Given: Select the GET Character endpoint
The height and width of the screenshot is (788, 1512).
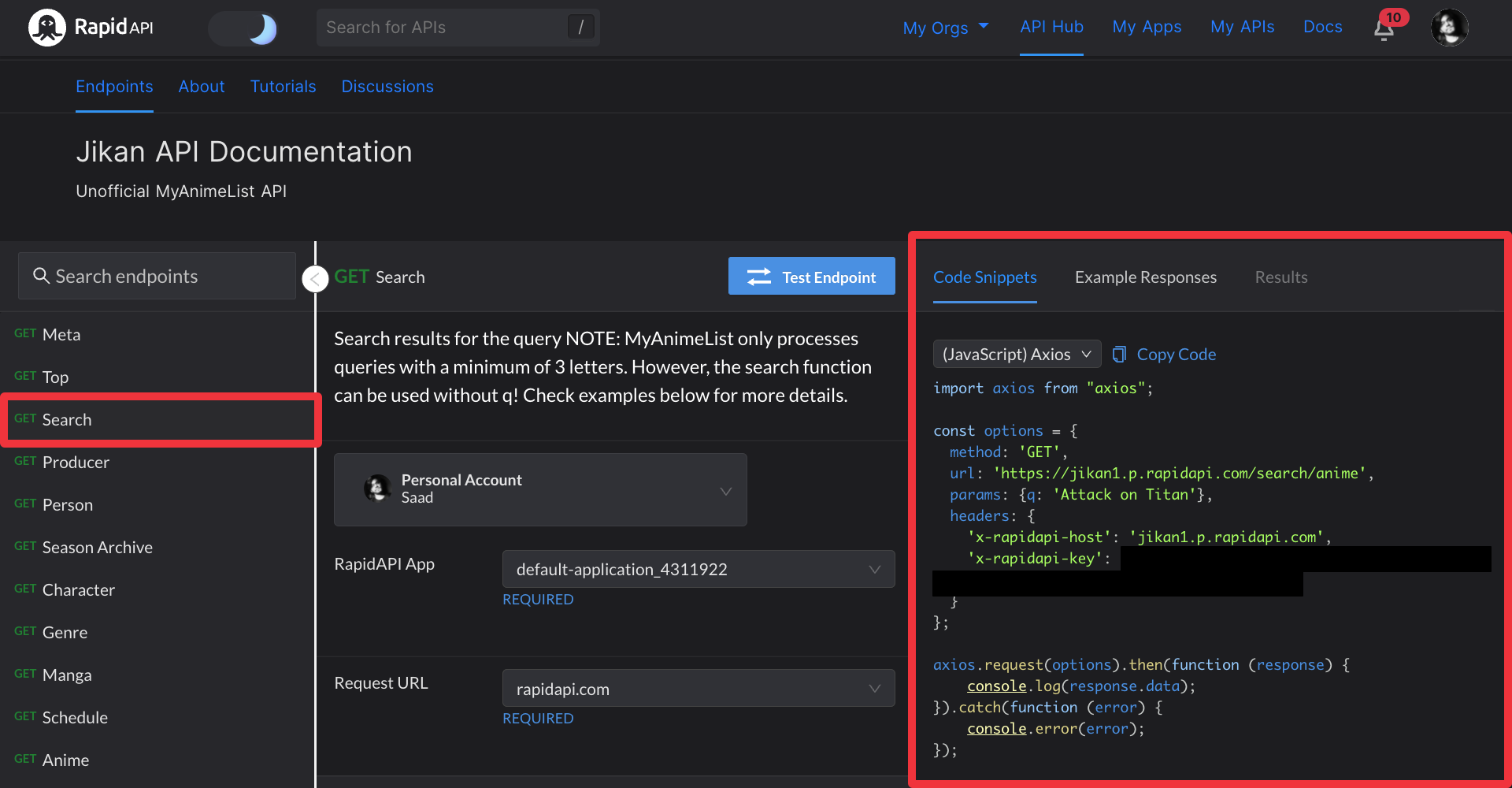Looking at the screenshot, I should click(157, 589).
